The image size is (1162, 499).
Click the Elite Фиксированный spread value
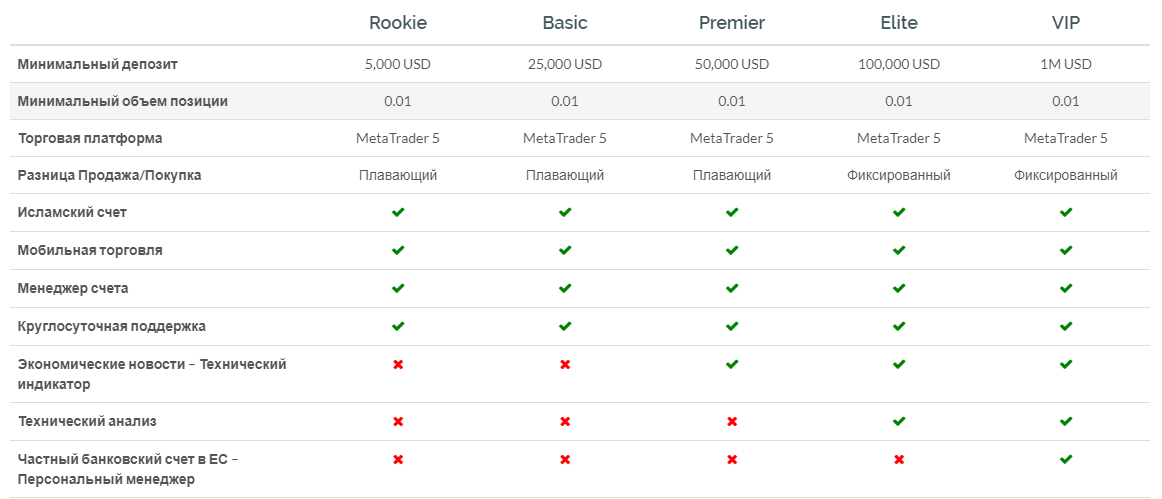(899, 176)
